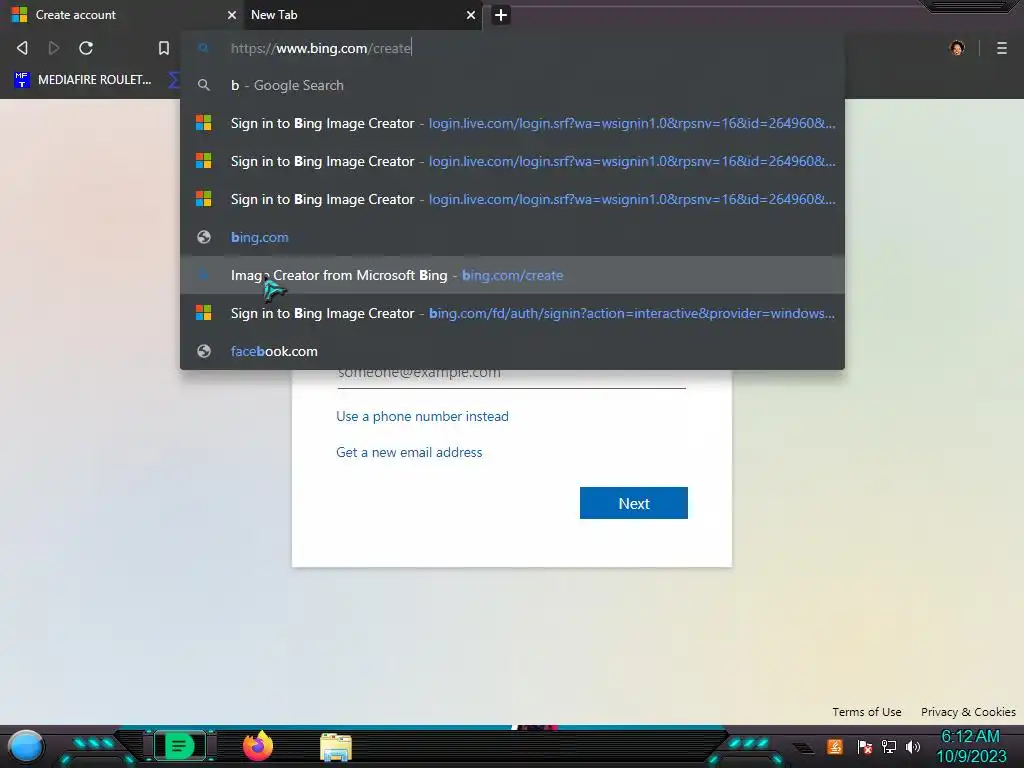
Task: Click the MFT favicon in bookmarks bar
Action: (22, 80)
